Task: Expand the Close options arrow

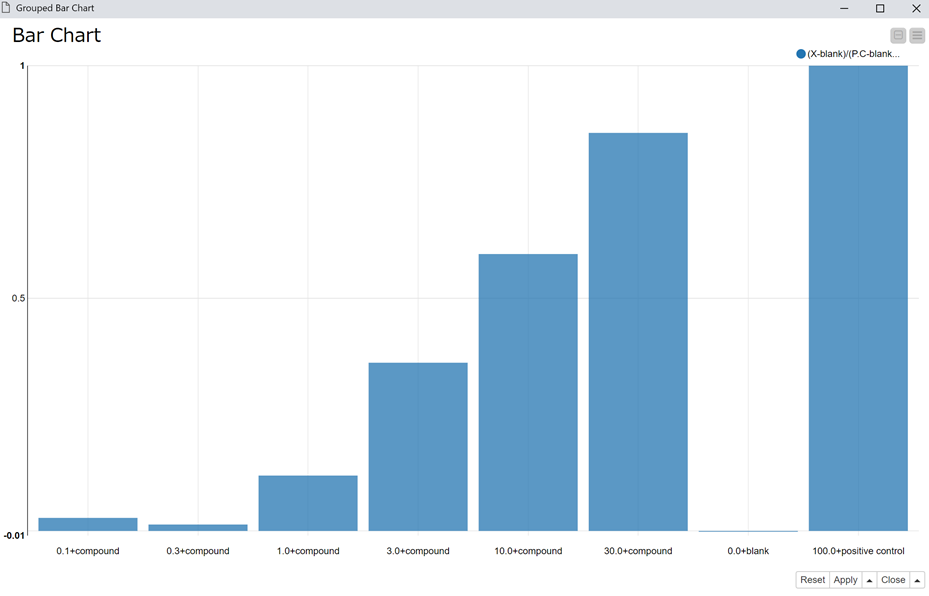Action: [917, 580]
